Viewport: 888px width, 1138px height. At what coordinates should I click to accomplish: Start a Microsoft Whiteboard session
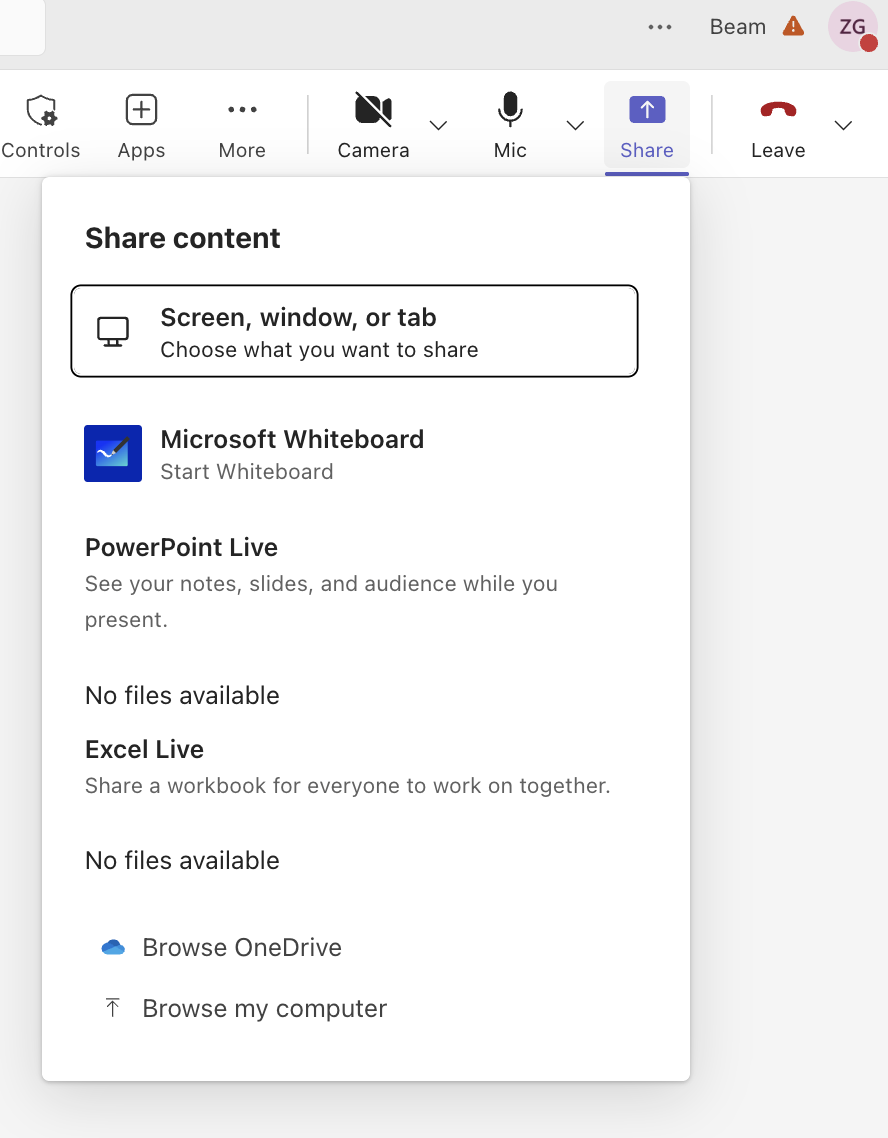coord(292,452)
